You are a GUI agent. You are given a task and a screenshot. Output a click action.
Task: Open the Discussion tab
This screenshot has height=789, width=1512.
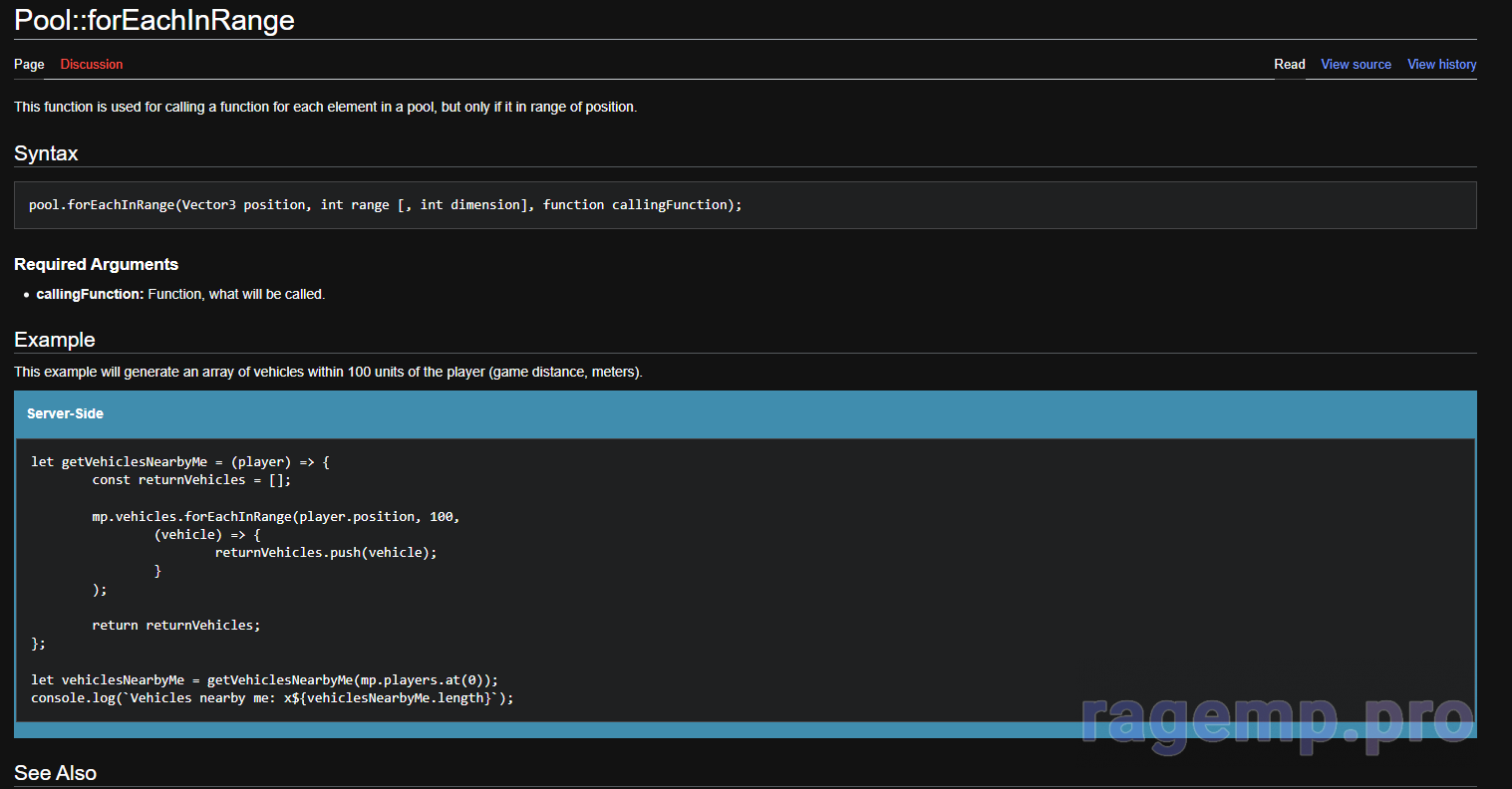coord(92,65)
